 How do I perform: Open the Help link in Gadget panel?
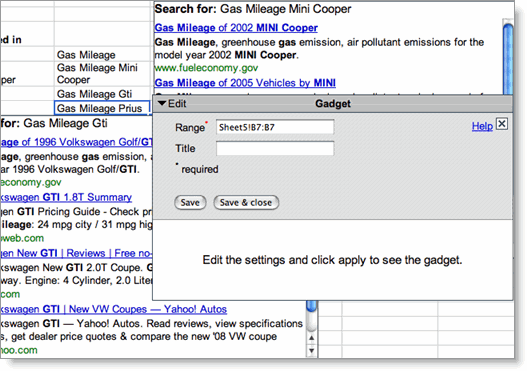pyautogui.click(x=482, y=126)
